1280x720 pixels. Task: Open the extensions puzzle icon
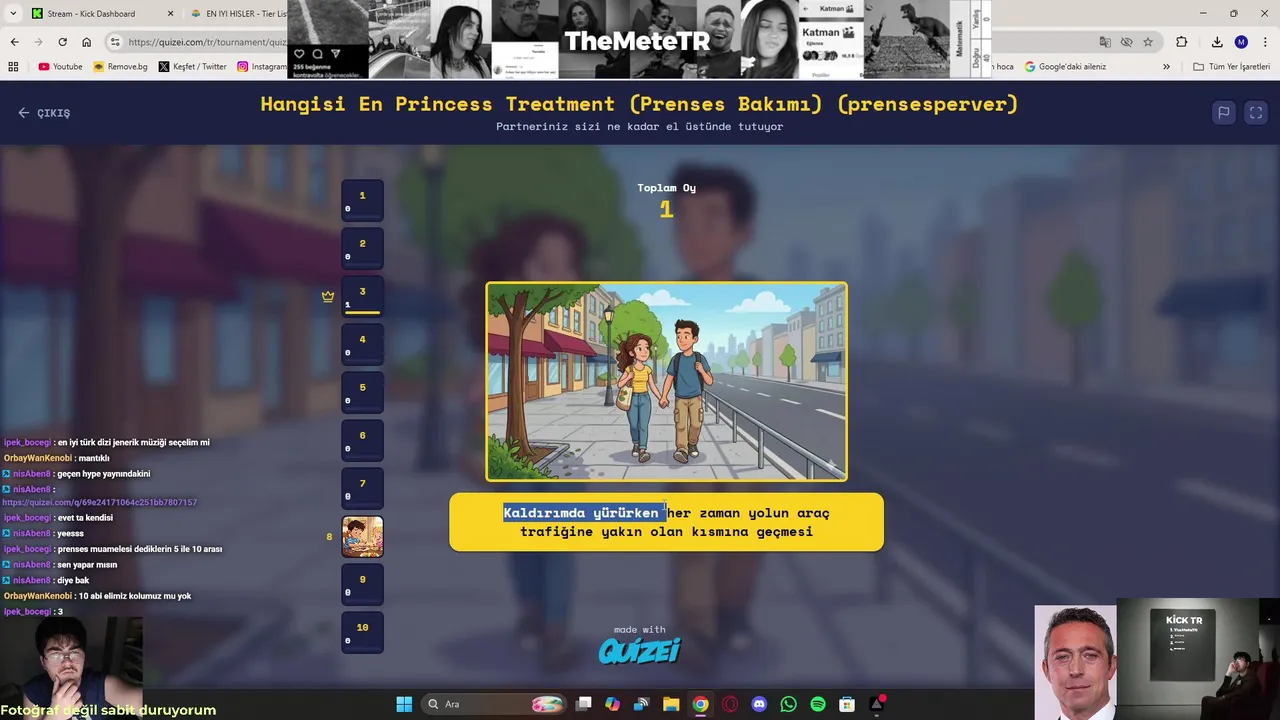click(1182, 42)
